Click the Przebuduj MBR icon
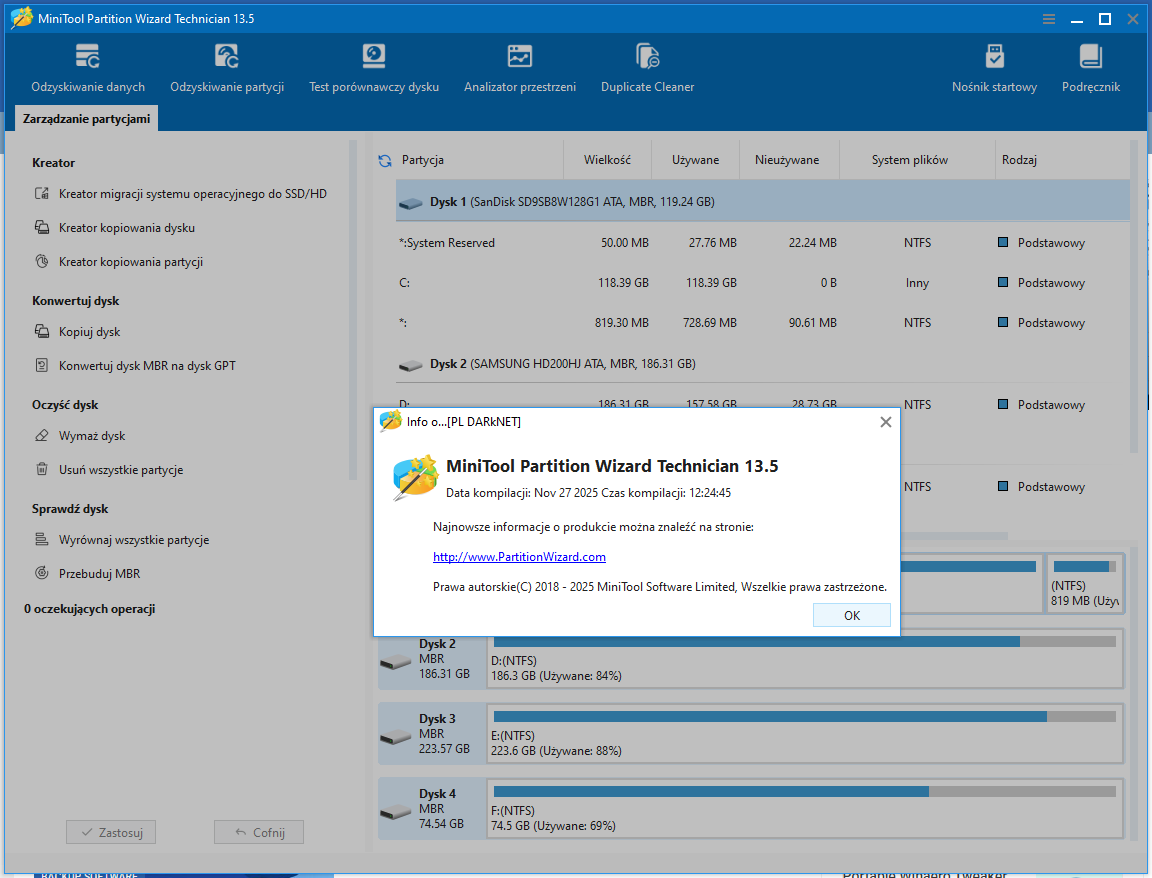Image resolution: width=1152 pixels, height=878 pixels. [42, 573]
